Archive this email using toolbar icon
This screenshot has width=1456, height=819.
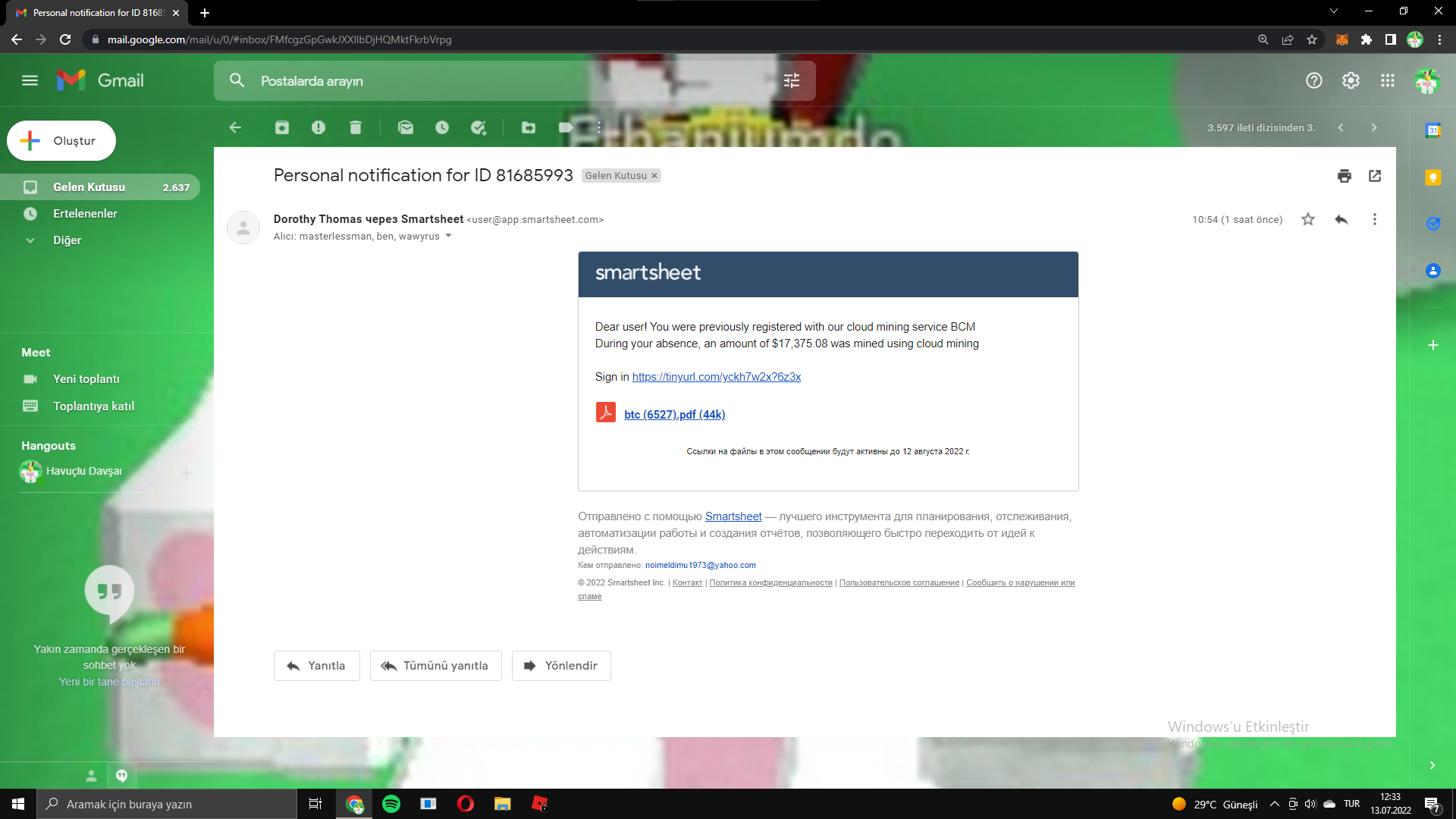(x=281, y=127)
